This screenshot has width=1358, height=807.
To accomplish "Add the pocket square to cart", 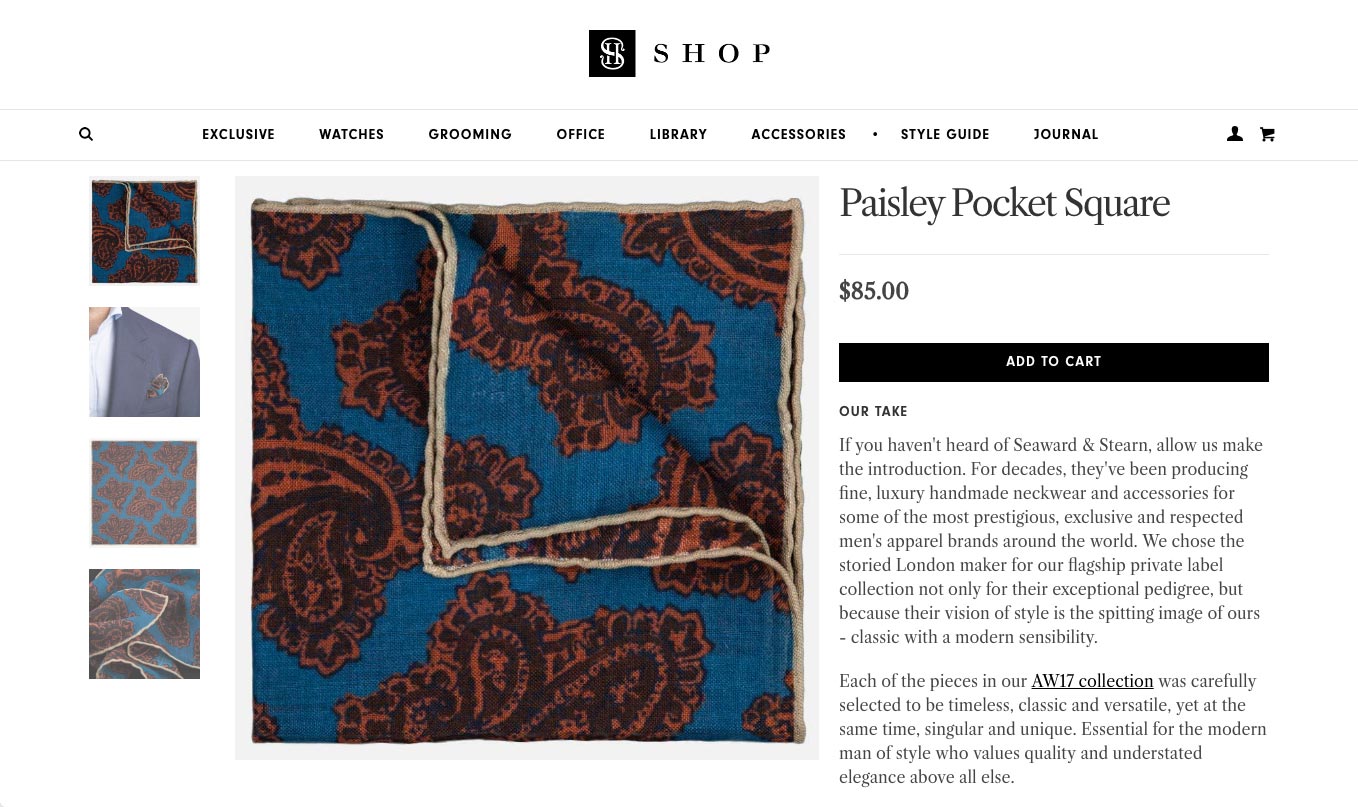I will [1053, 362].
